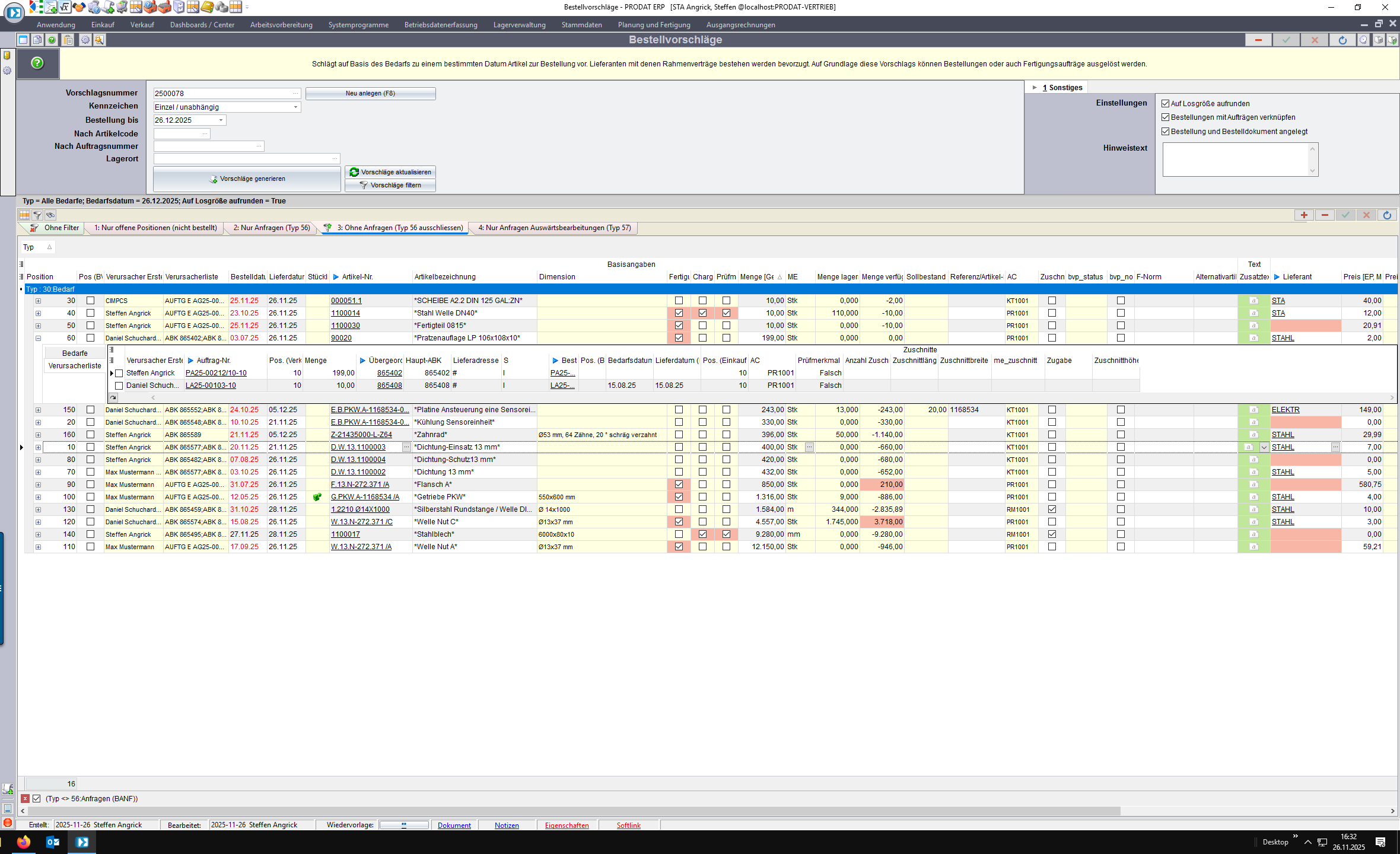The image size is (1400, 854).
Task: Click Vorschläge generieren button
Action: click(247, 179)
